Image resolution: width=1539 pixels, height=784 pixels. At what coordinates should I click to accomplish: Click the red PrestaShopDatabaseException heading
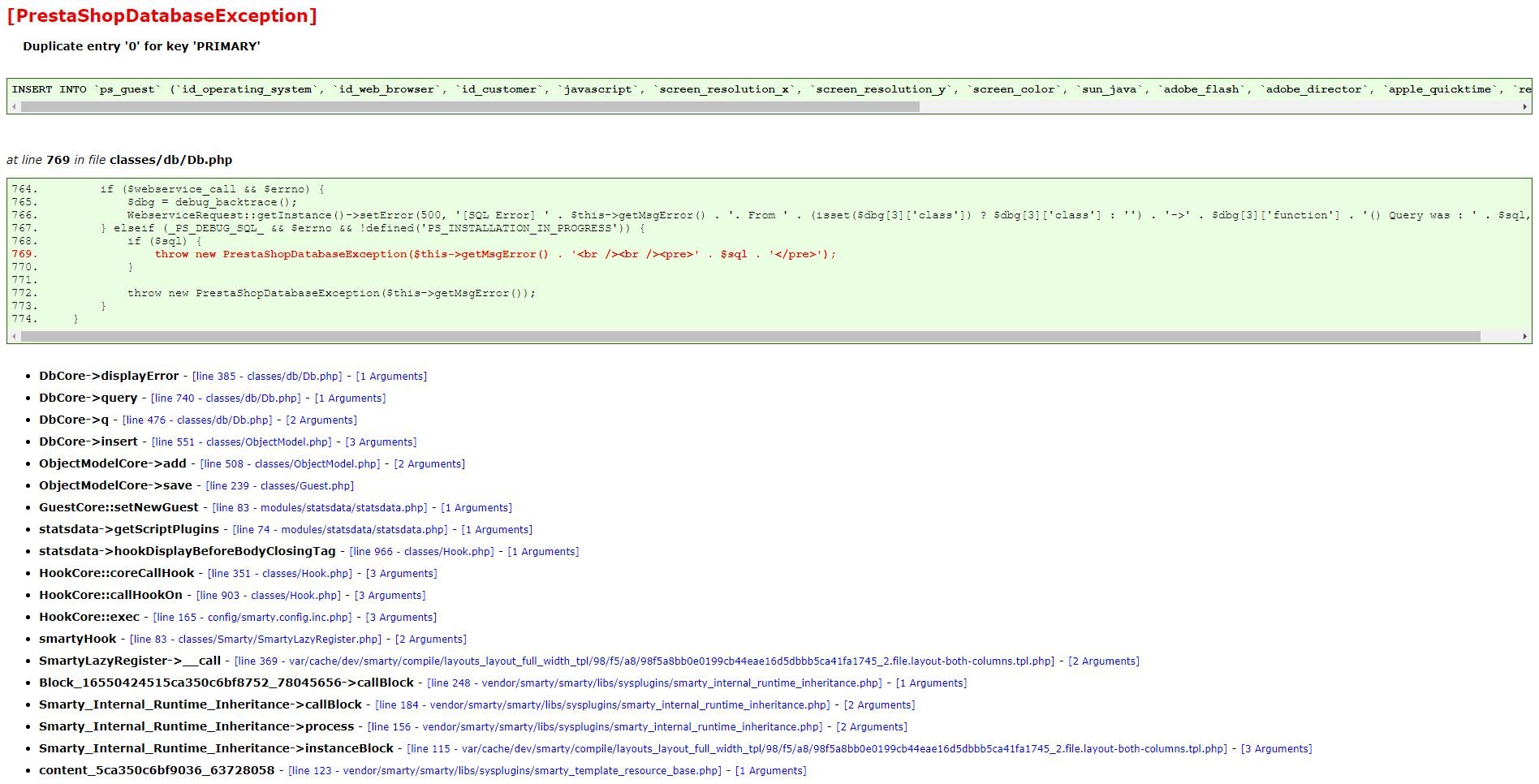click(162, 16)
